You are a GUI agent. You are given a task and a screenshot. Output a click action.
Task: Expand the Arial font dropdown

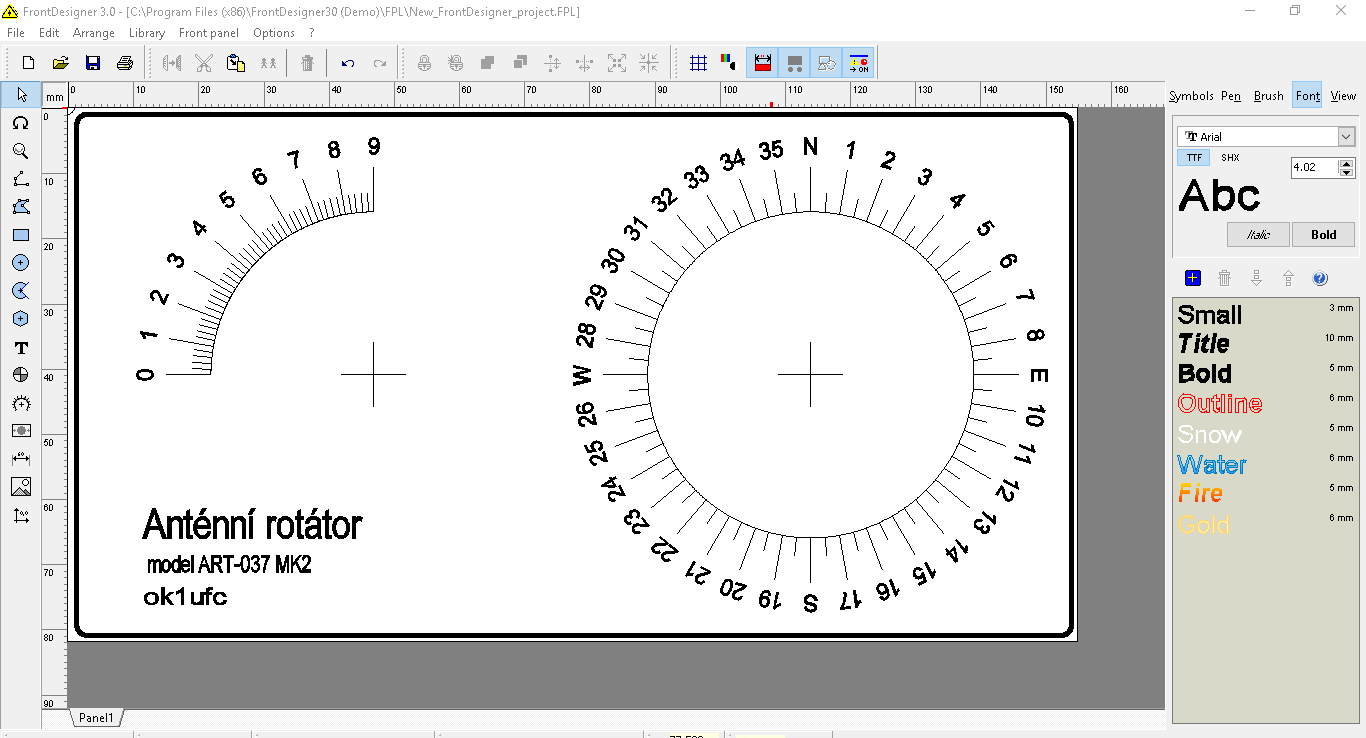(1346, 137)
